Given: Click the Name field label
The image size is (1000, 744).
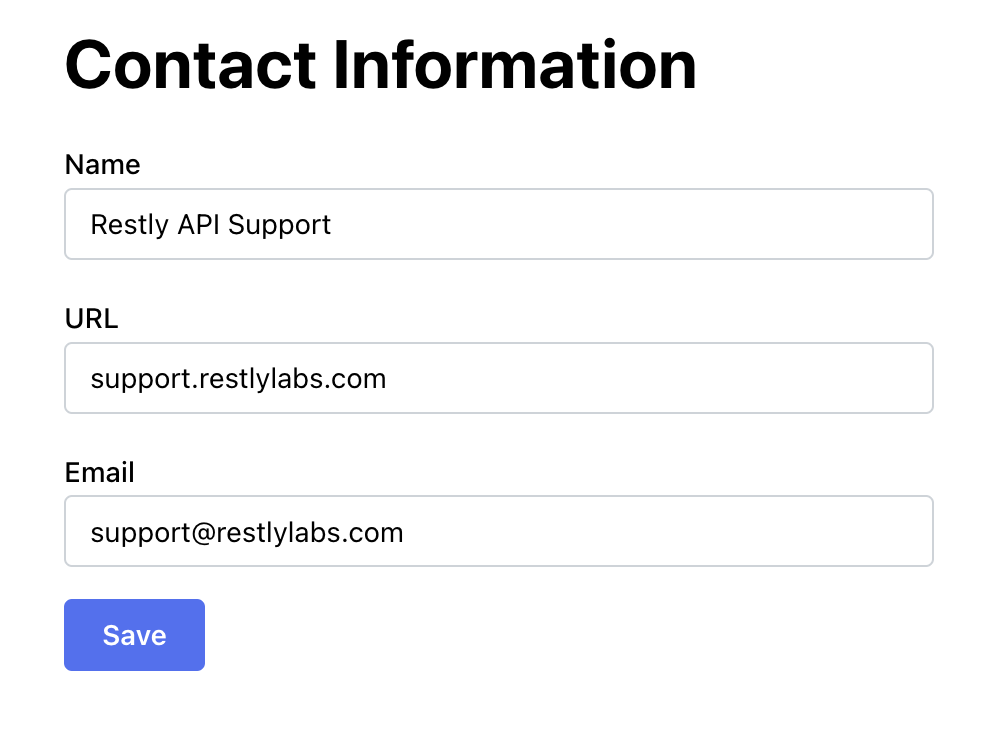Looking at the screenshot, I should point(103,164).
